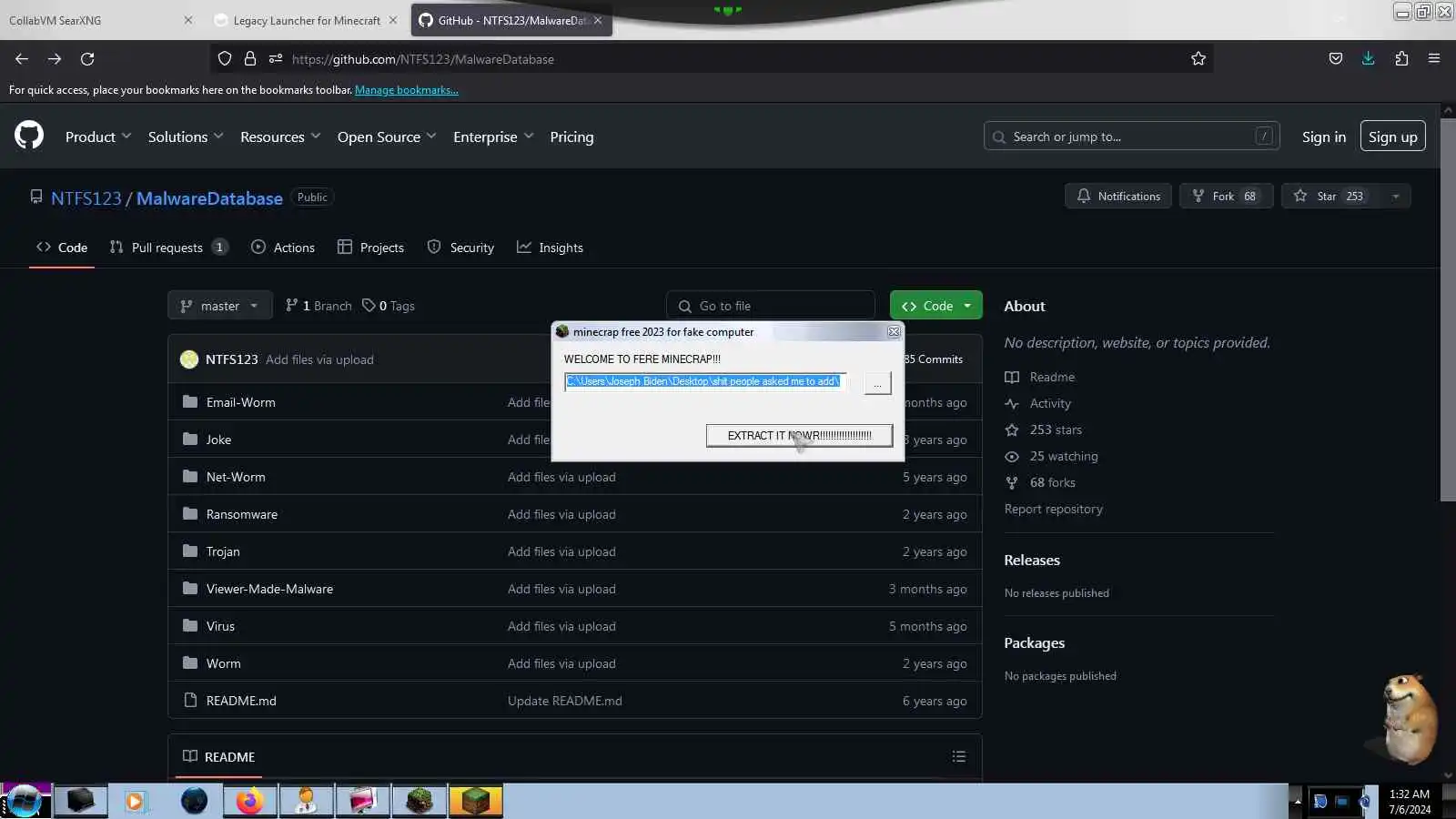
Task: Click the Firefox address bar URL
Action: click(x=423, y=59)
